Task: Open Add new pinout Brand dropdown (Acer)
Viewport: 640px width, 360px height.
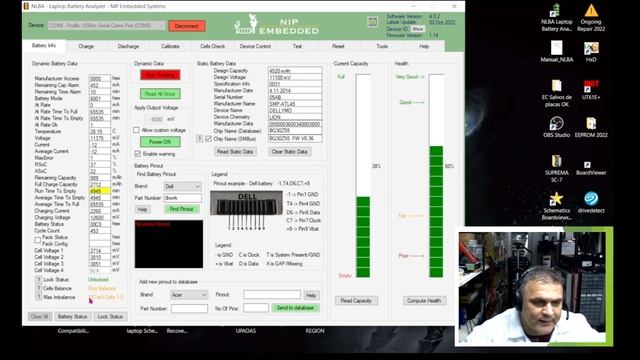Action: coord(189,295)
